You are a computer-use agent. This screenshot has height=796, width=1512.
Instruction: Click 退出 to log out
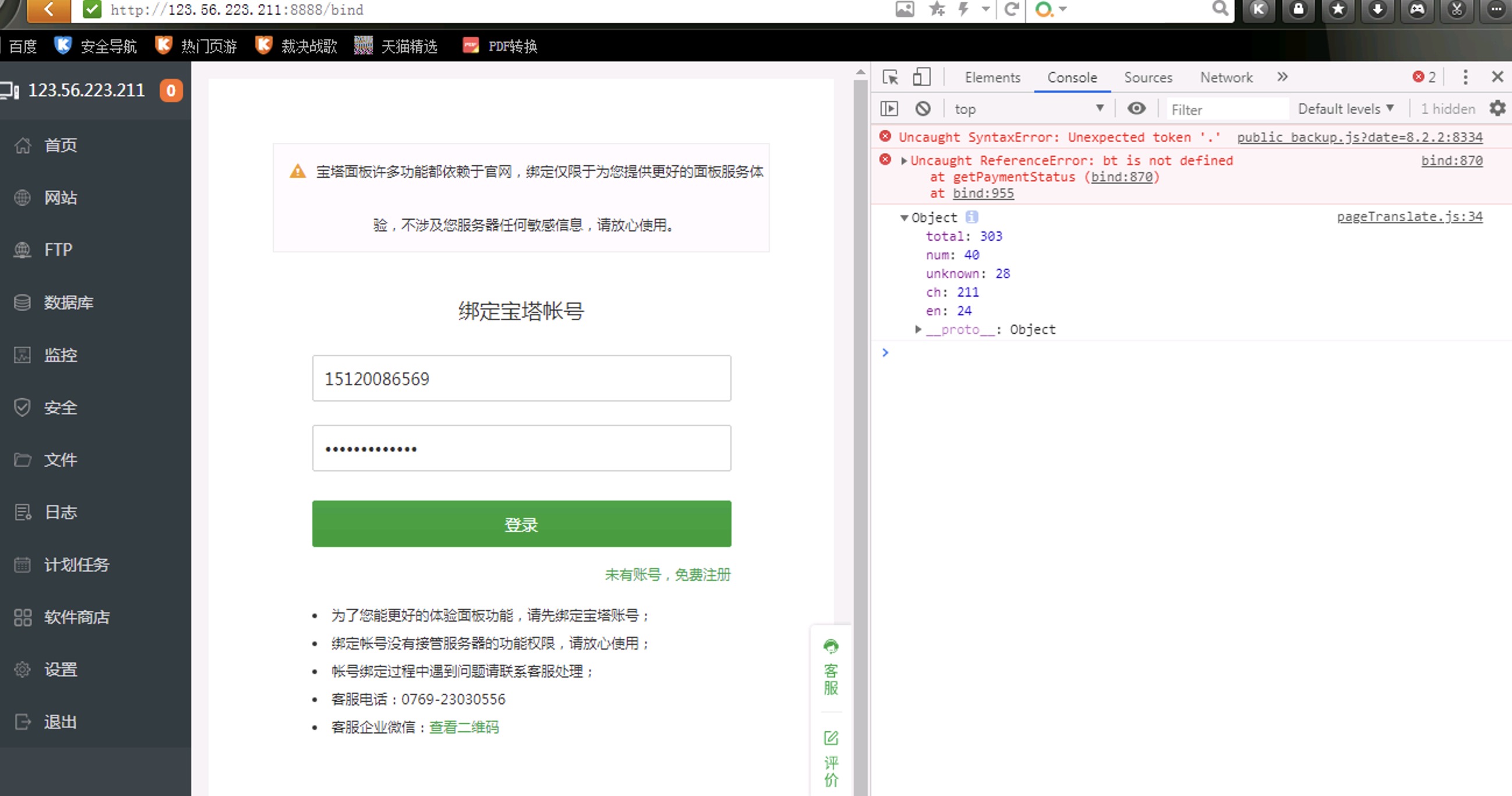click(x=95, y=722)
